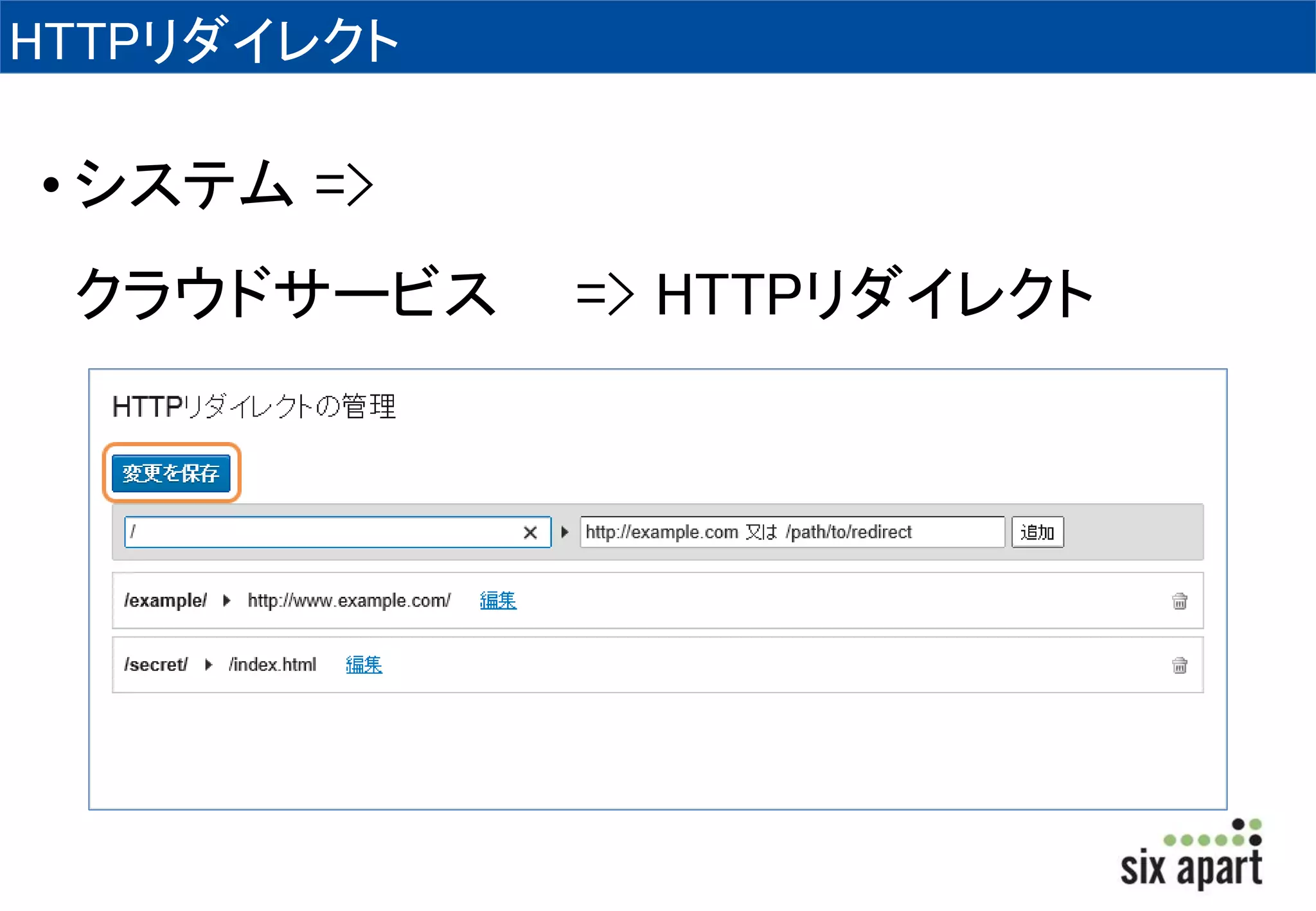This screenshot has width=1316, height=911.
Task: Delete the /secret/ redirect with trash icon
Action: click(x=1180, y=665)
